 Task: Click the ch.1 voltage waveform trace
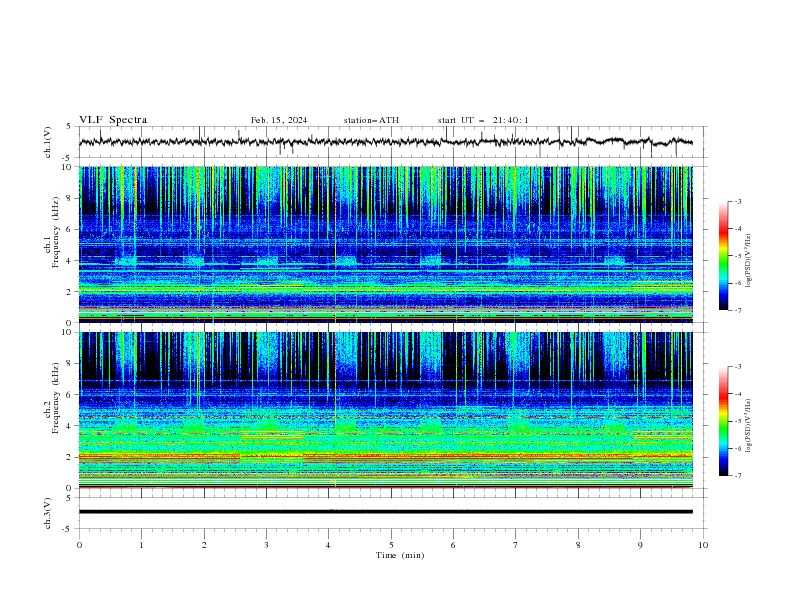pos(385,142)
